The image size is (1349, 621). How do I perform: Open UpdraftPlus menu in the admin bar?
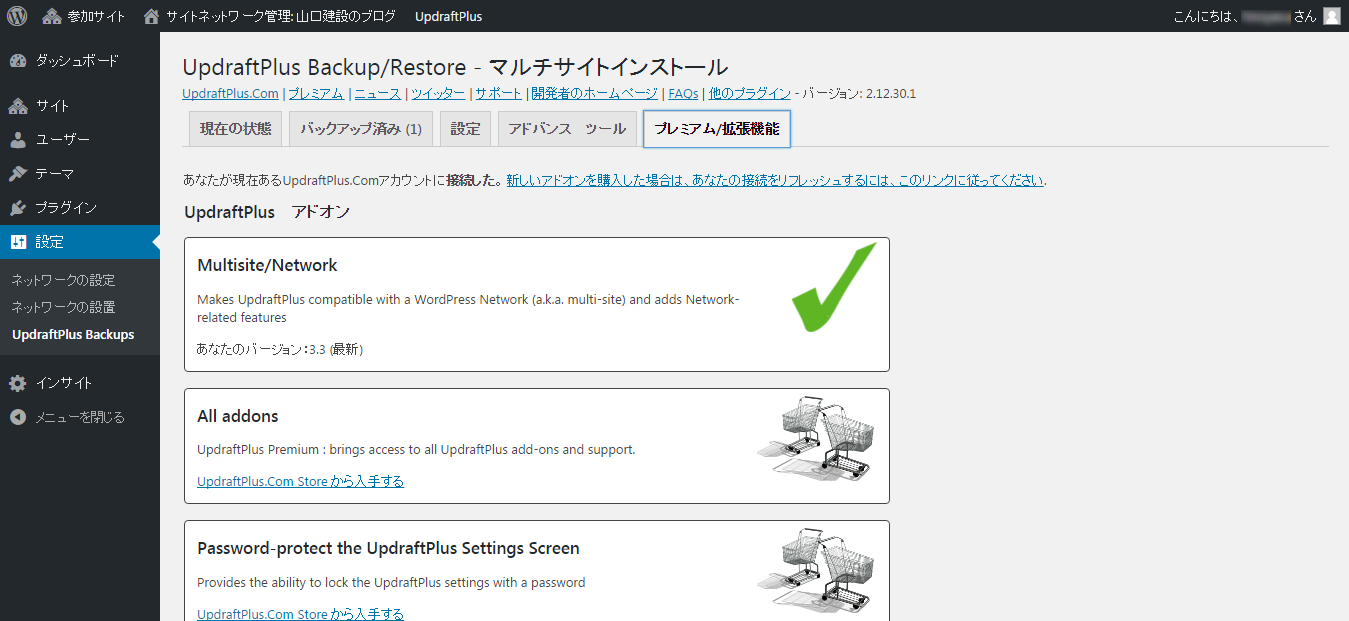[449, 16]
